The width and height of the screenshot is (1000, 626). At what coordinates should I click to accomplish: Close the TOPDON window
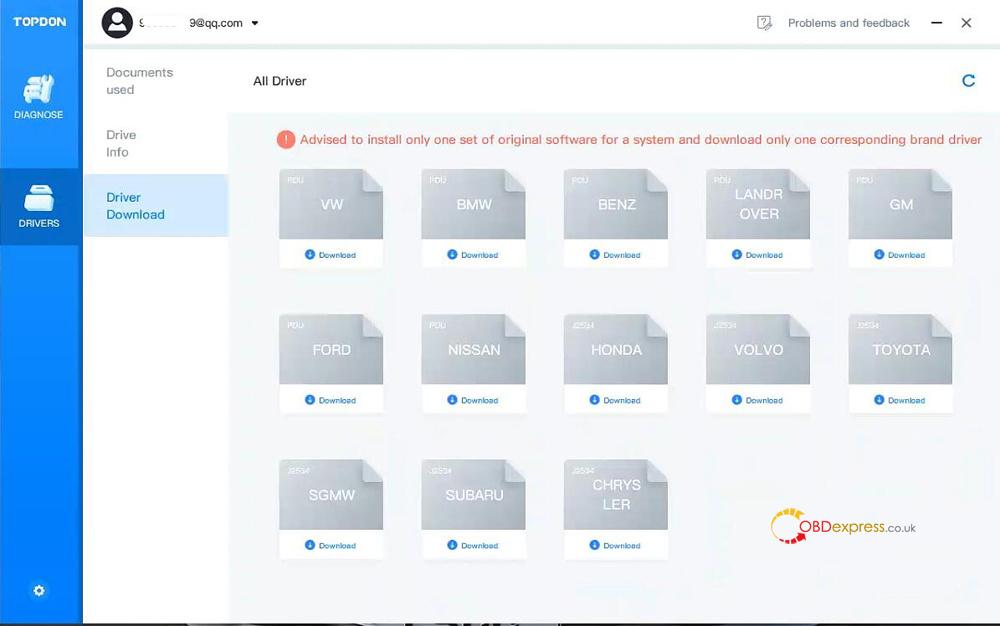tap(966, 23)
